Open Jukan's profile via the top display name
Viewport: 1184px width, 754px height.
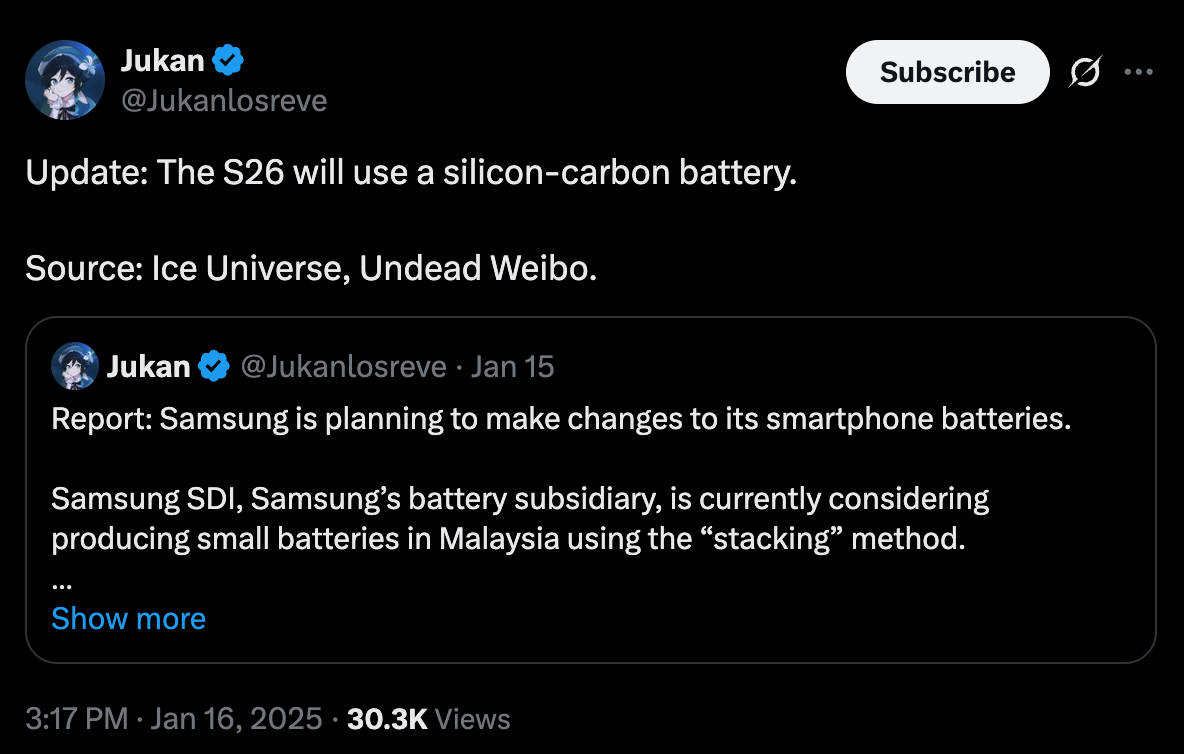162,61
